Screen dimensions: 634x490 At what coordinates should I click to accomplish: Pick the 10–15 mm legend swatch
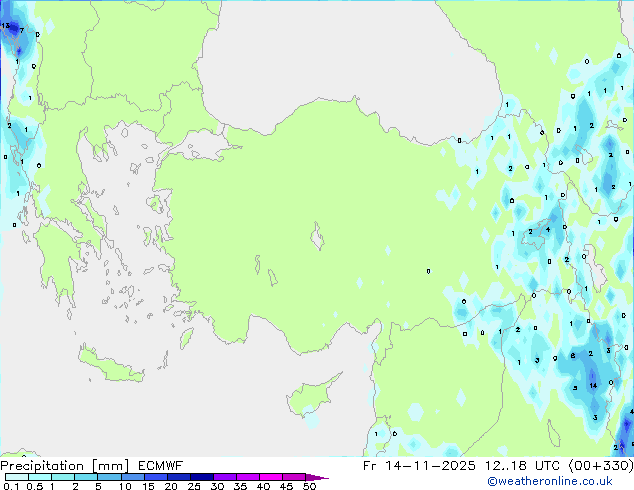click(133, 477)
